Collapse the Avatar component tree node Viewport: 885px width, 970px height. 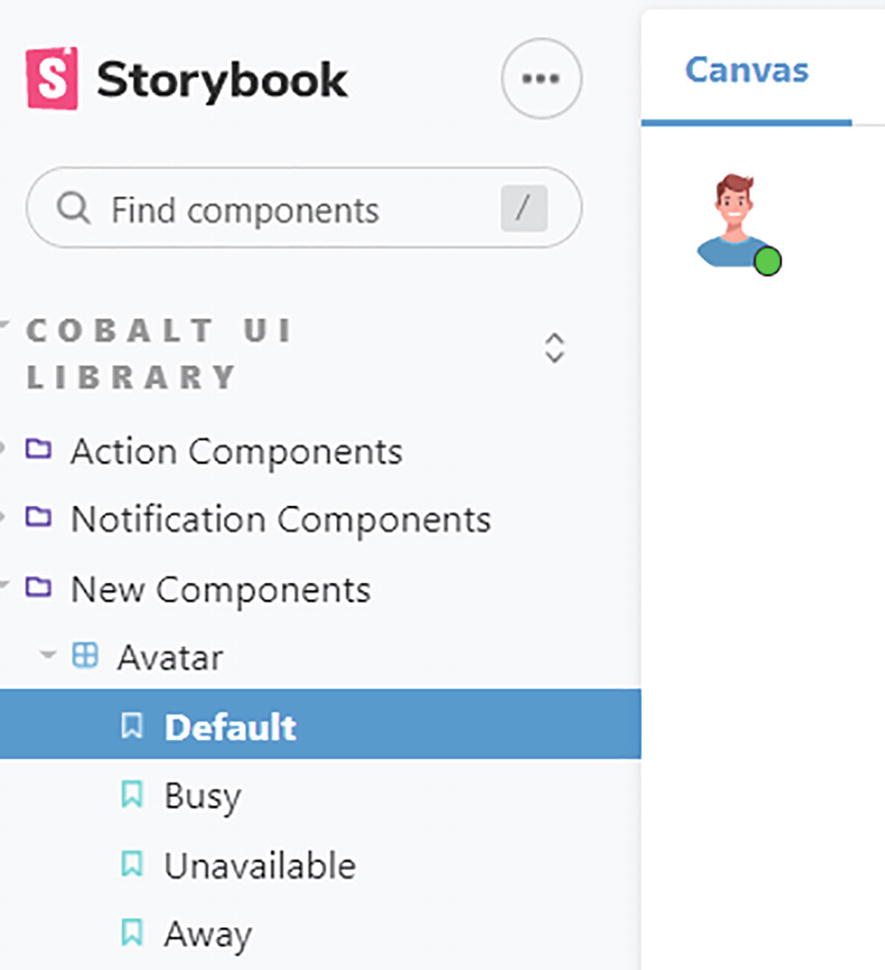(47, 657)
